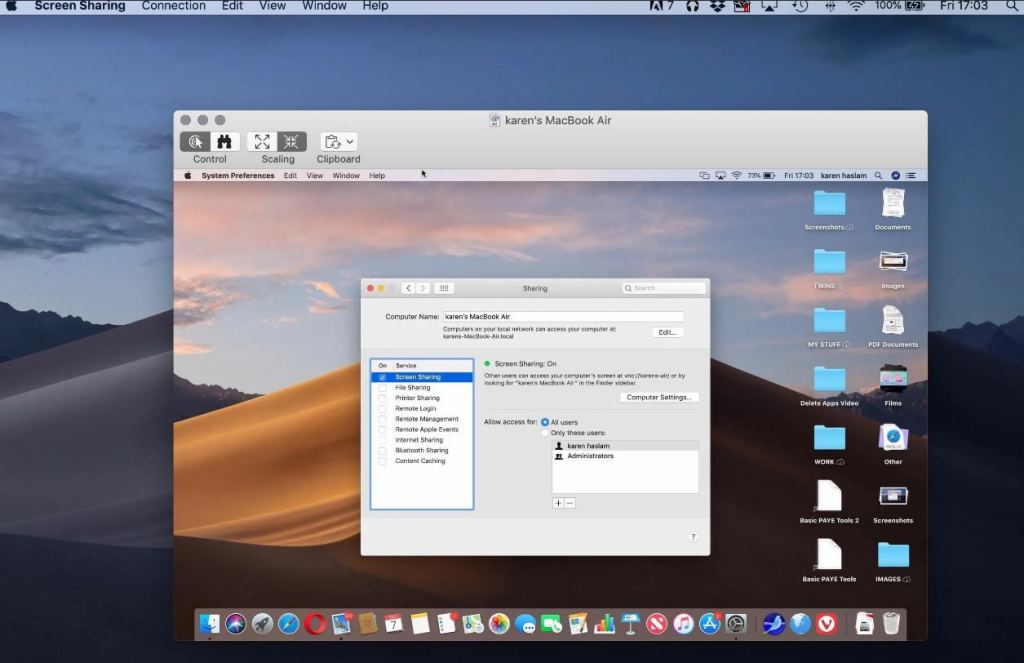Select the shrink-arrows scaling button
Image resolution: width=1024 pixels, height=663 pixels.
point(291,142)
